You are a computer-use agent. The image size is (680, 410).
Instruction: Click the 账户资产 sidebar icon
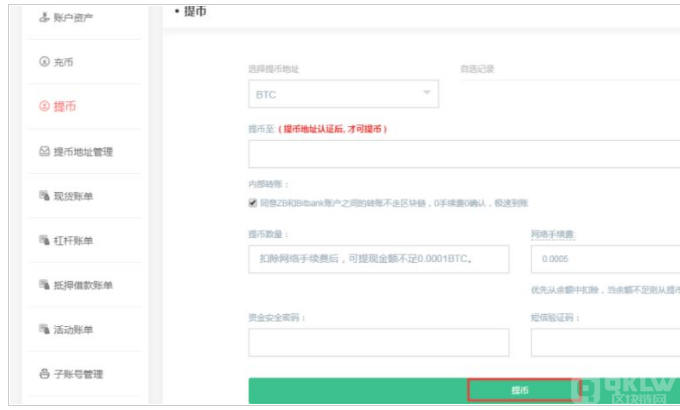[x=44, y=17]
